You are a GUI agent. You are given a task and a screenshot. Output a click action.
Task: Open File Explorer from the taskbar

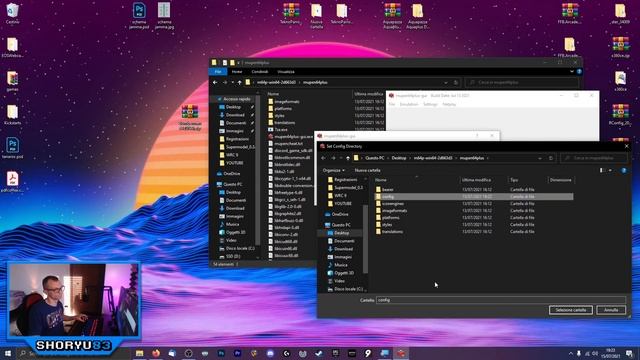tap(140, 353)
